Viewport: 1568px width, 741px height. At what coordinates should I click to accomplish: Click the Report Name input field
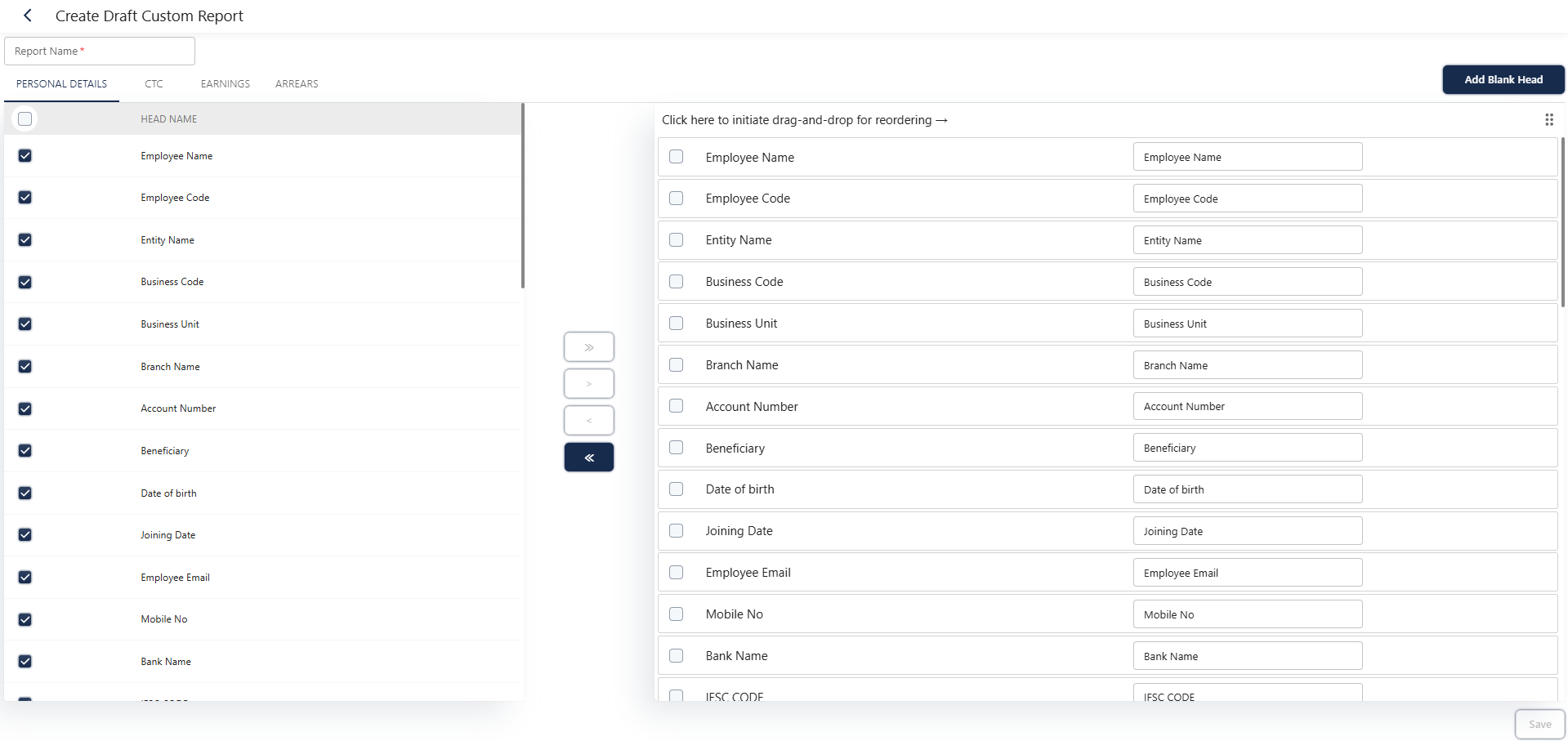click(100, 51)
